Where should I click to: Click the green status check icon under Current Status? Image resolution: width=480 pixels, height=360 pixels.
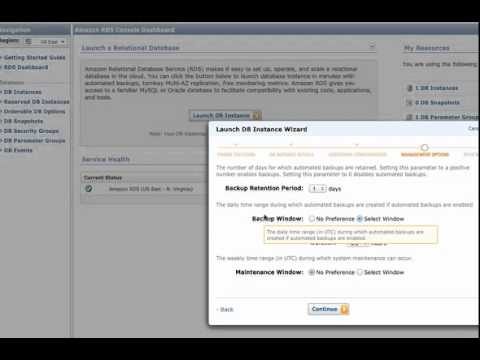(x=89, y=189)
